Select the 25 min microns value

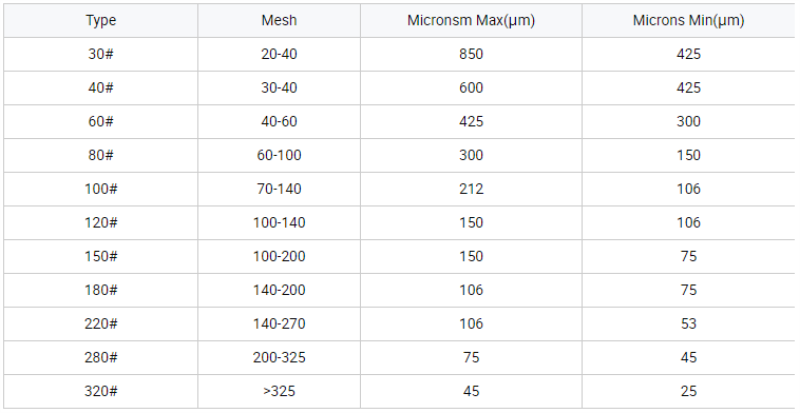pos(688,391)
